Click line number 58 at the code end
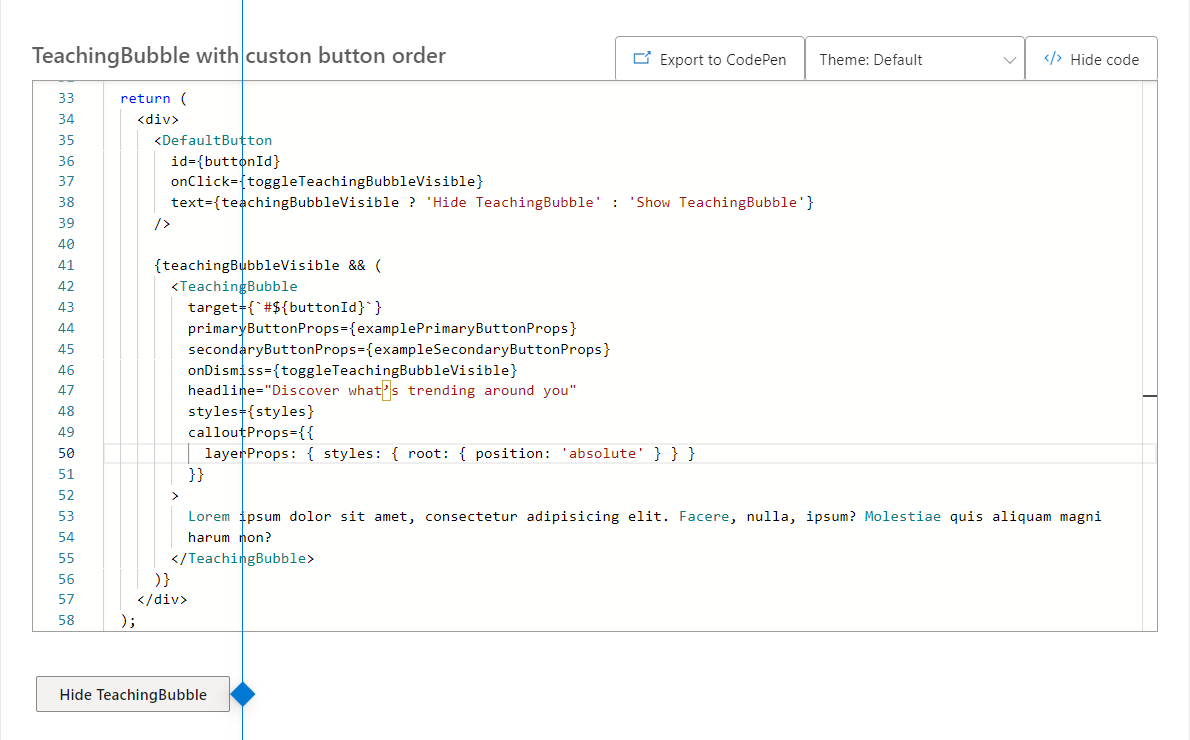 (x=66, y=620)
